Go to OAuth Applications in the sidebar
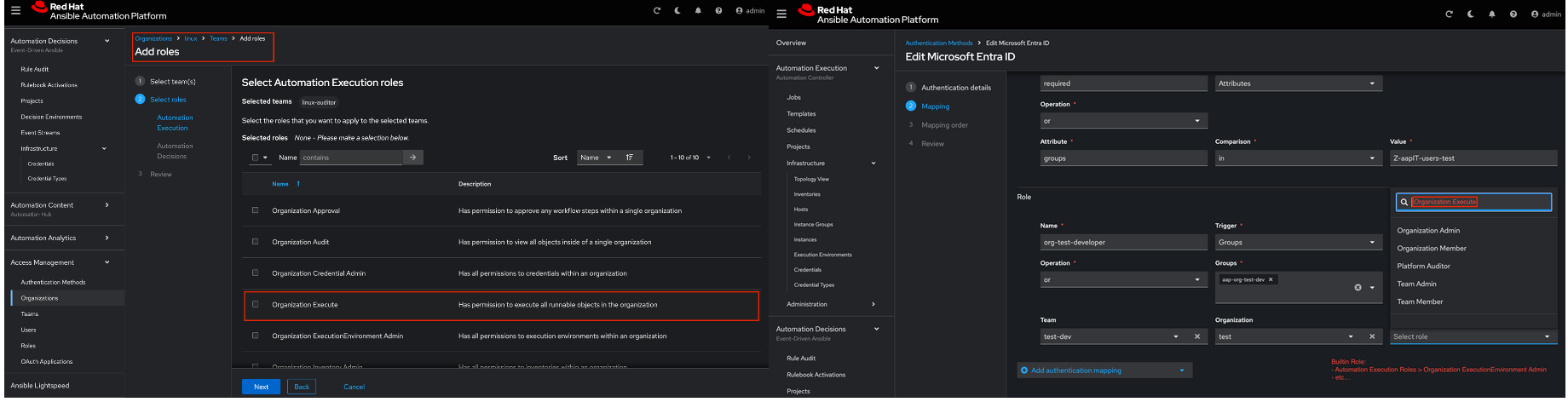The image size is (1568, 402). click(47, 362)
